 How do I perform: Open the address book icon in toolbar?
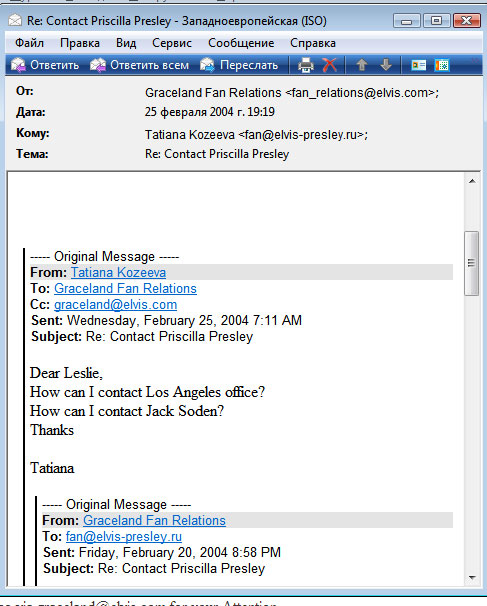[x=419, y=65]
